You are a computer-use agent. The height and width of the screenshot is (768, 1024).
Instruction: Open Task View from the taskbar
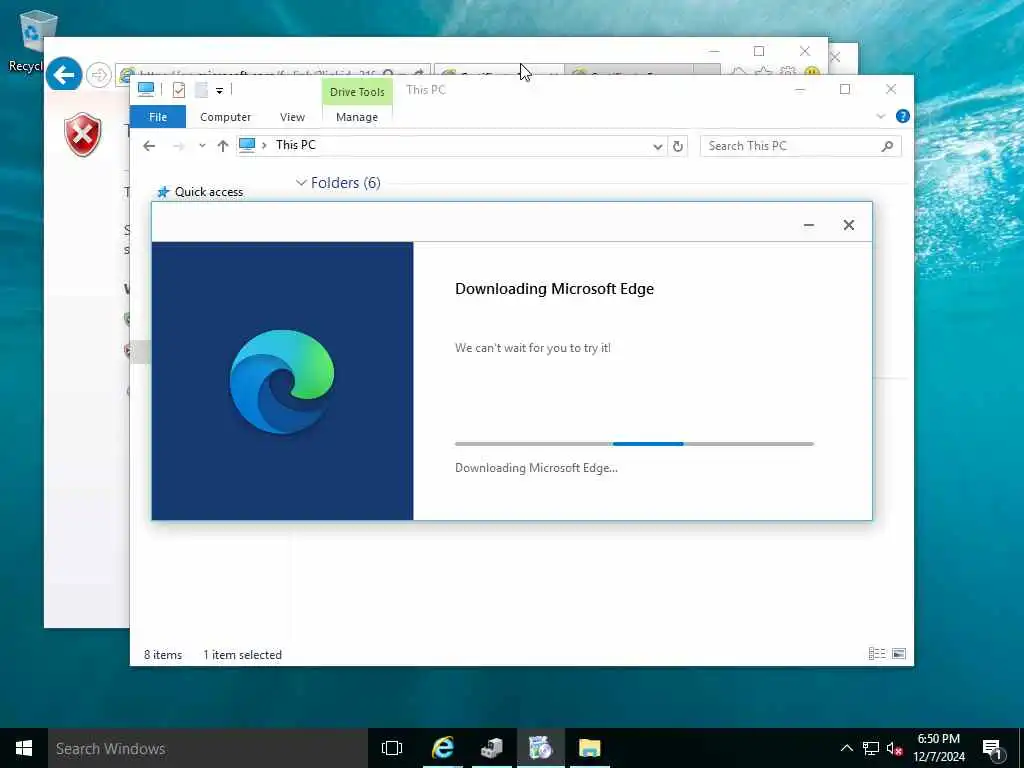392,748
